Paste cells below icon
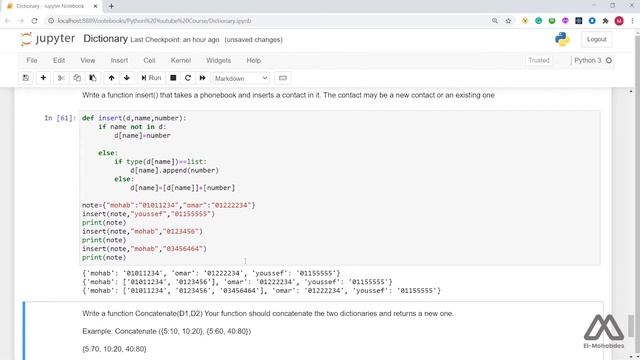640x360 pixels. coord(93,78)
